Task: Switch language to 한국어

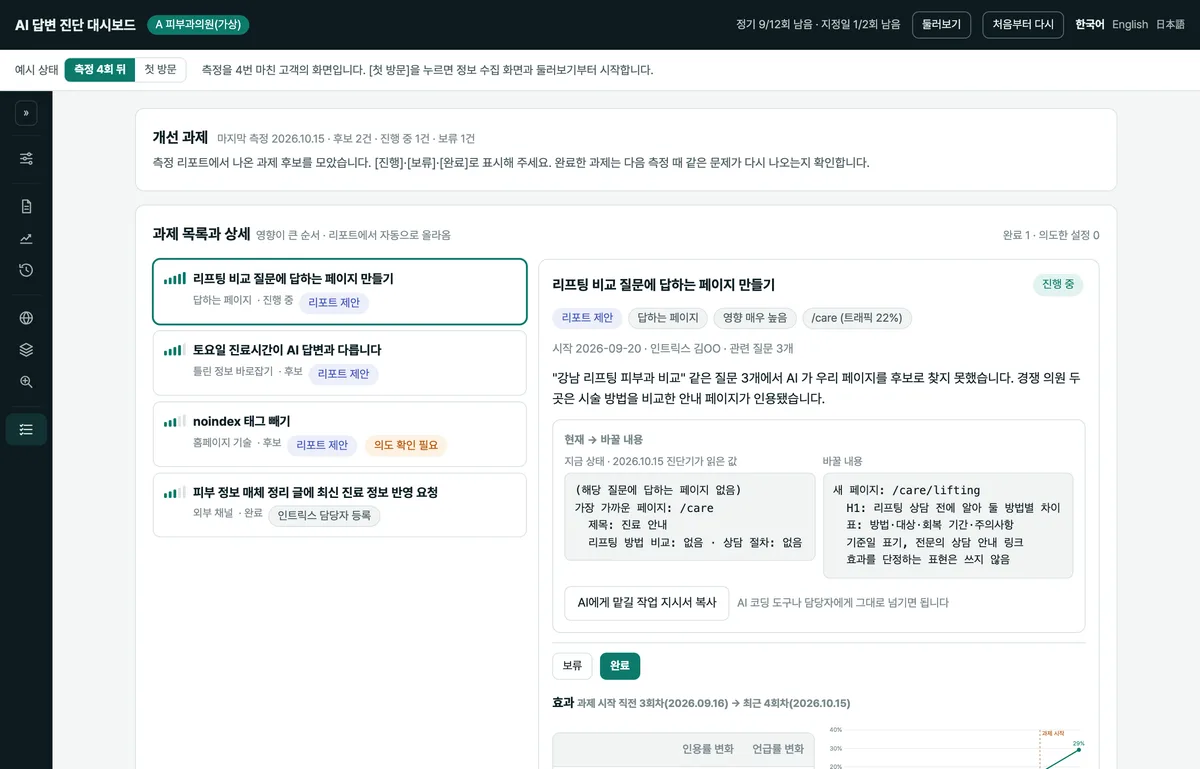Action: tap(1090, 25)
